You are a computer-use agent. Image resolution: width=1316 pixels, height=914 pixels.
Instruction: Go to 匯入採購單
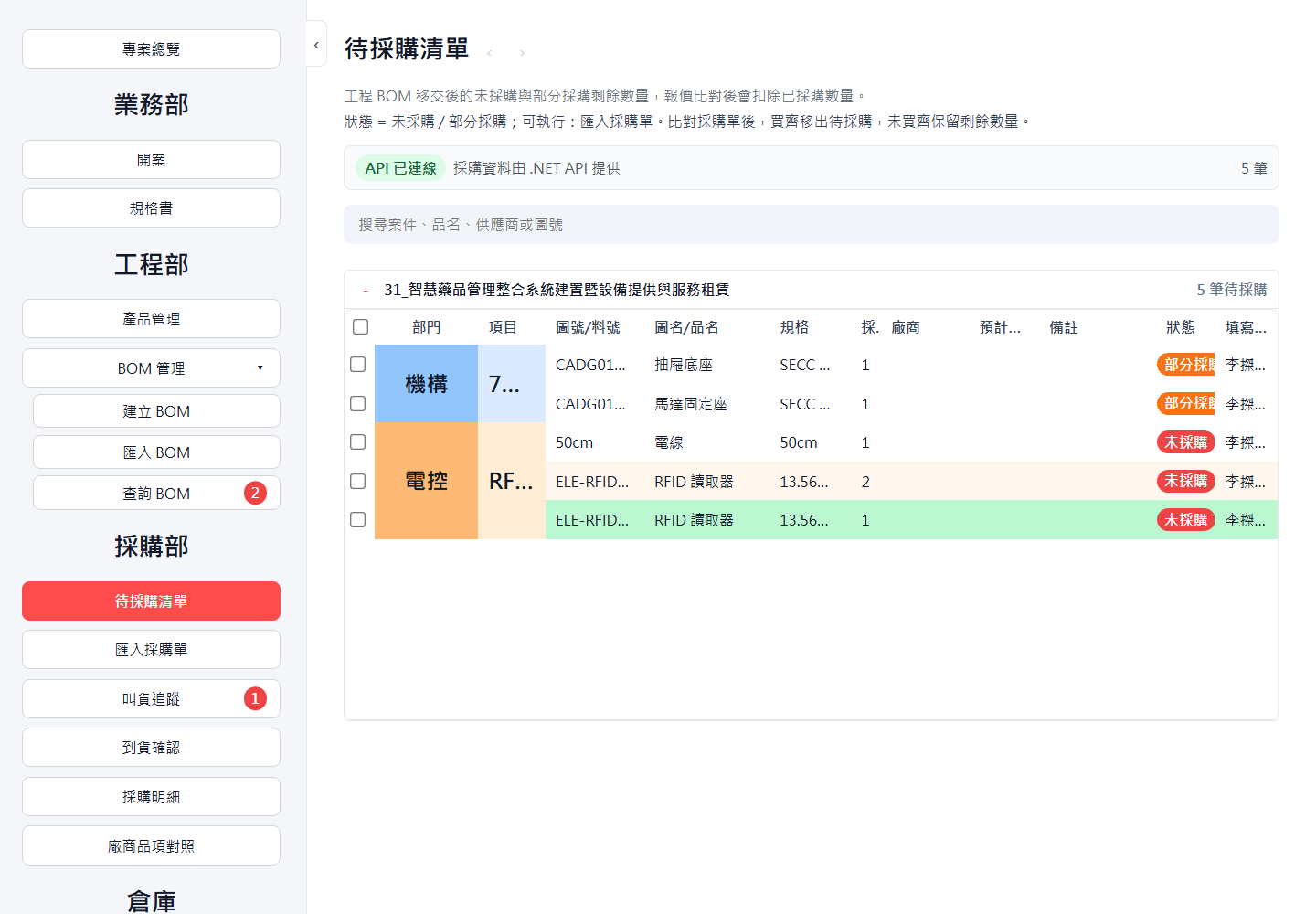click(151, 649)
